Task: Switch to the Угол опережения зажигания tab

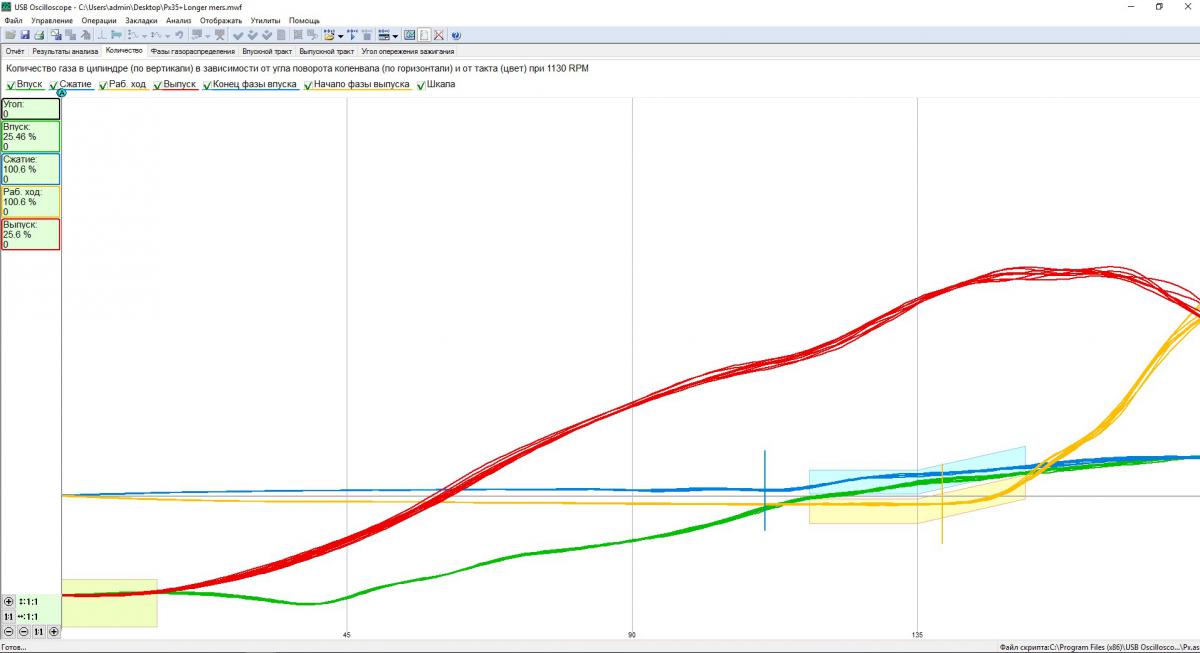Action: [407, 50]
